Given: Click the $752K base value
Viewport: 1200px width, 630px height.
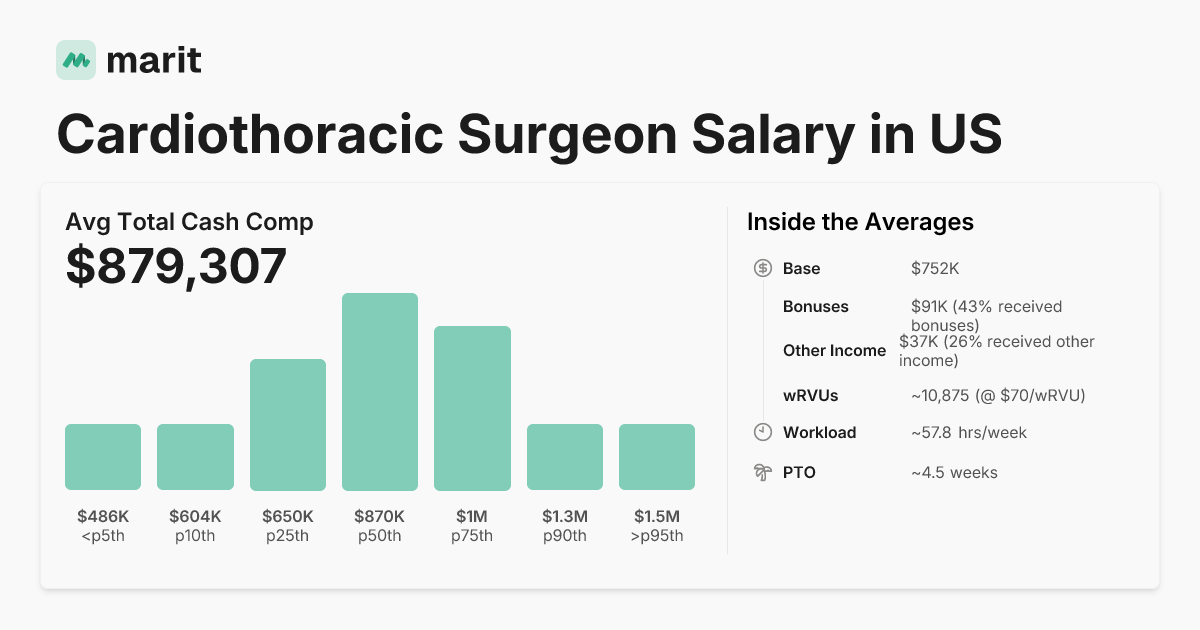Looking at the screenshot, I should click(x=934, y=268).
